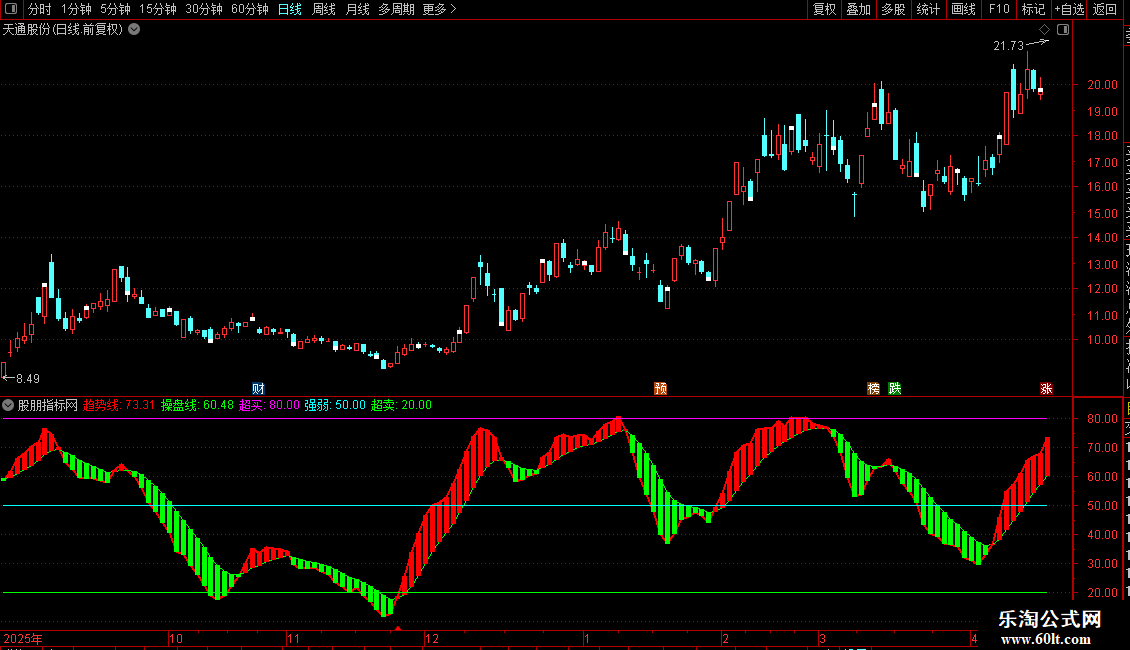Open the 财 info marker on the chart
1130x650 pixels.
pos(258,388)
